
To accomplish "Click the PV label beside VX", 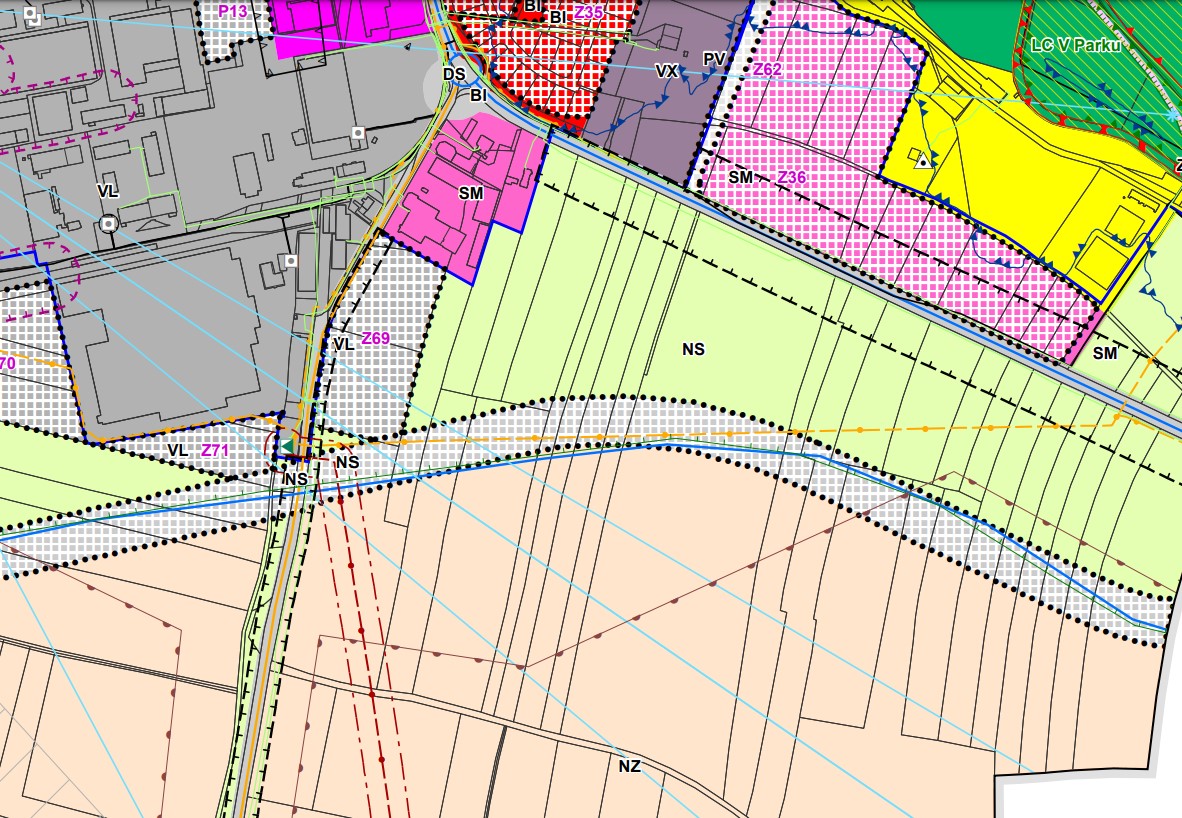I will coord(713,60).
